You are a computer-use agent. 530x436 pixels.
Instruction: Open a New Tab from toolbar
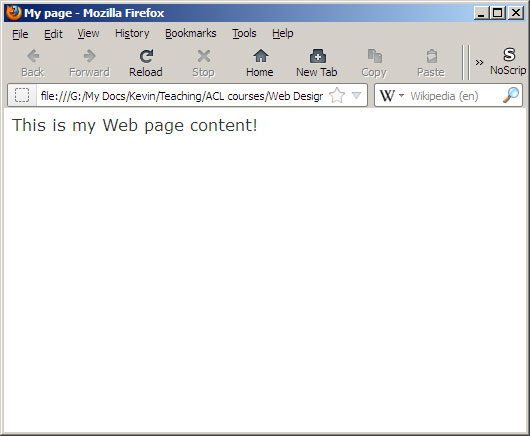[317, 63]
